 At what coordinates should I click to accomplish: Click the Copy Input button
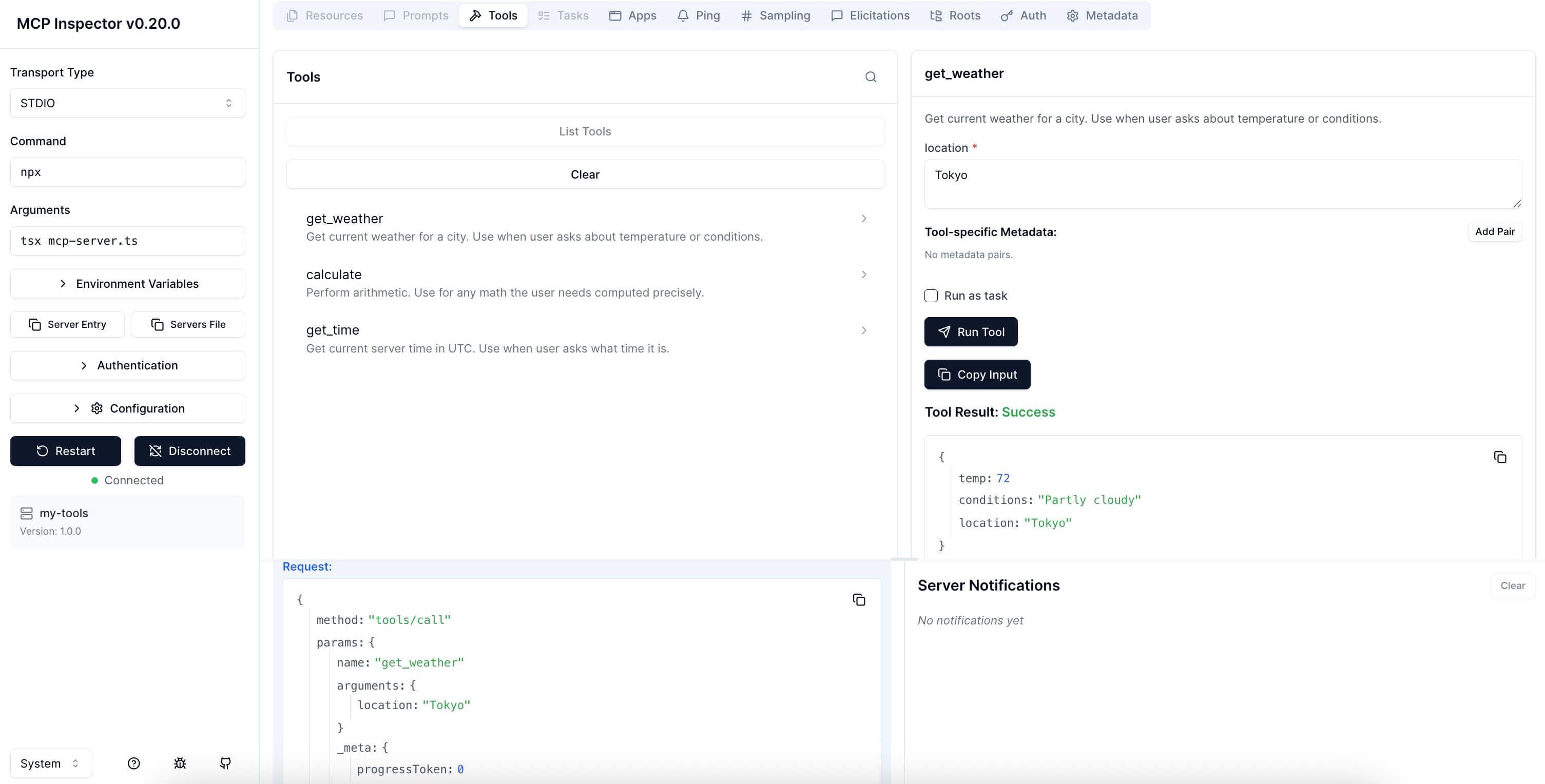(x=977, y=375)
